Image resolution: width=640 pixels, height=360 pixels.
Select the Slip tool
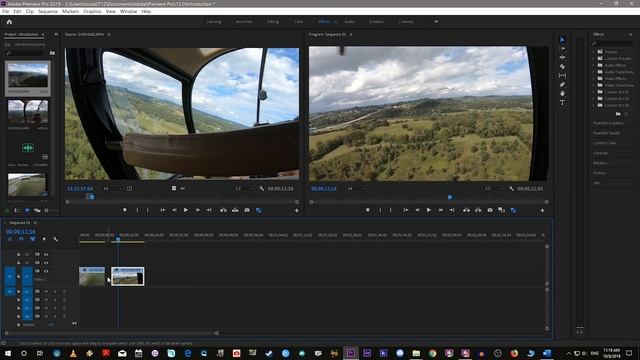562,76
